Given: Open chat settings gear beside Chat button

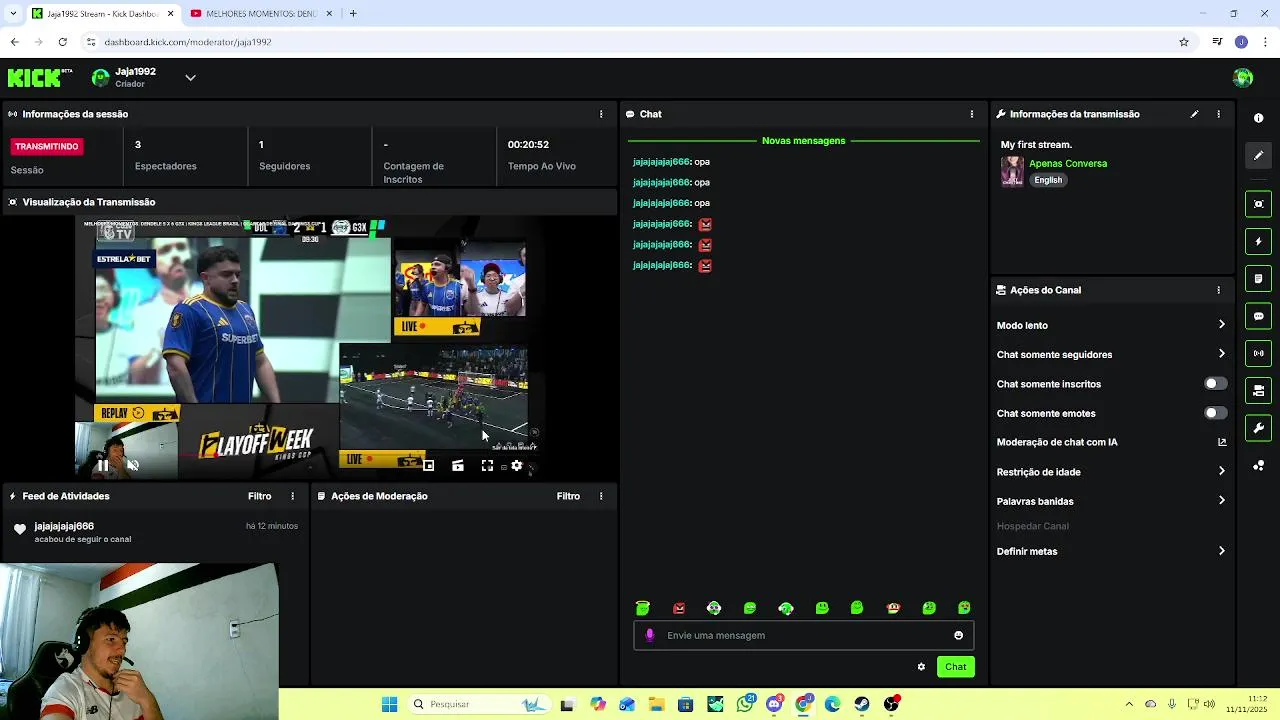Looking at the screenshot, I should click(921, 667).
